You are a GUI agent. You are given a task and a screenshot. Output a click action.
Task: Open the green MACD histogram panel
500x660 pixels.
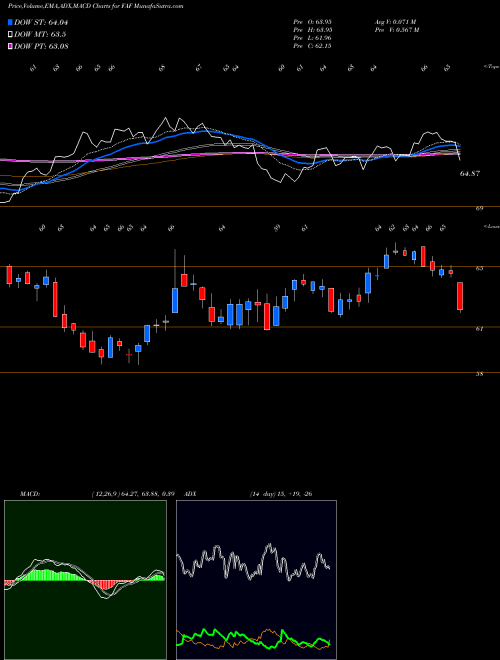(x=85, y=580)
